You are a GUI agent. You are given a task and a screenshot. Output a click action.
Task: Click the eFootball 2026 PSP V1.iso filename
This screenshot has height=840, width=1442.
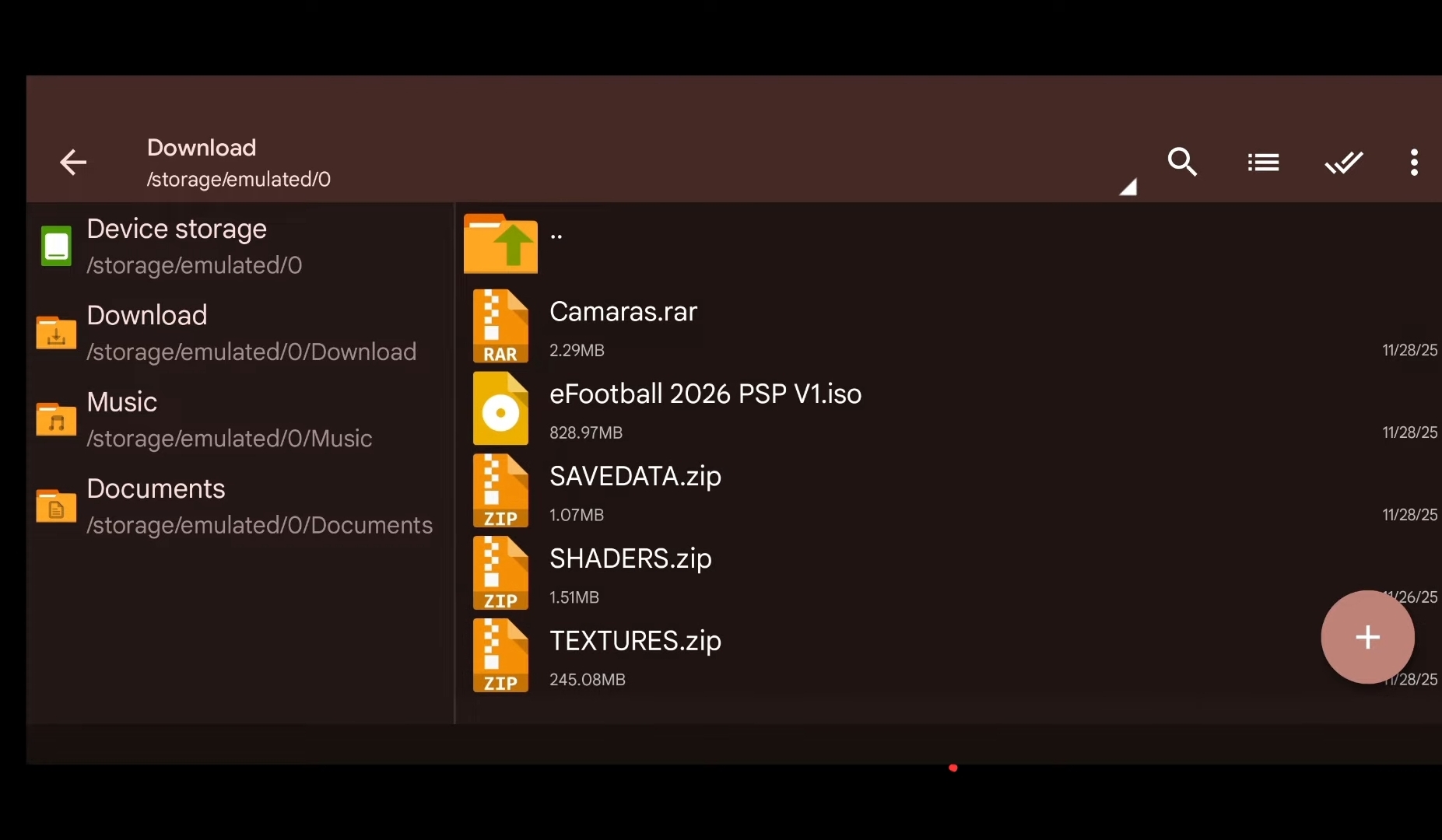pos(705,394)
